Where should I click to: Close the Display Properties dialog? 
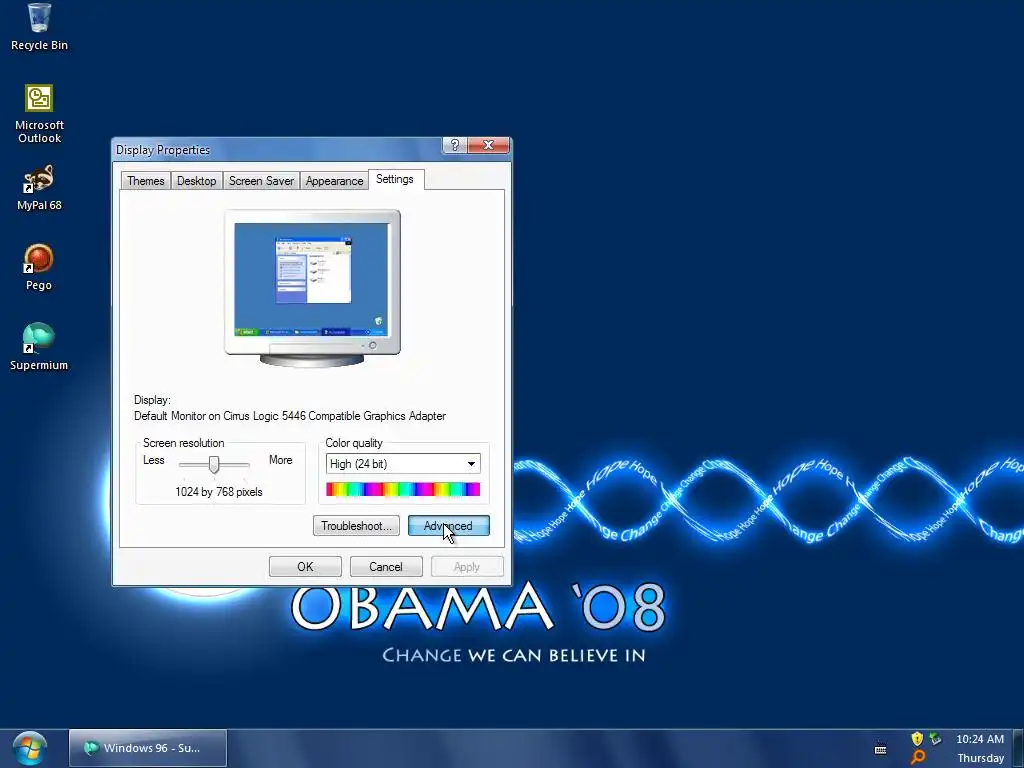488,145
